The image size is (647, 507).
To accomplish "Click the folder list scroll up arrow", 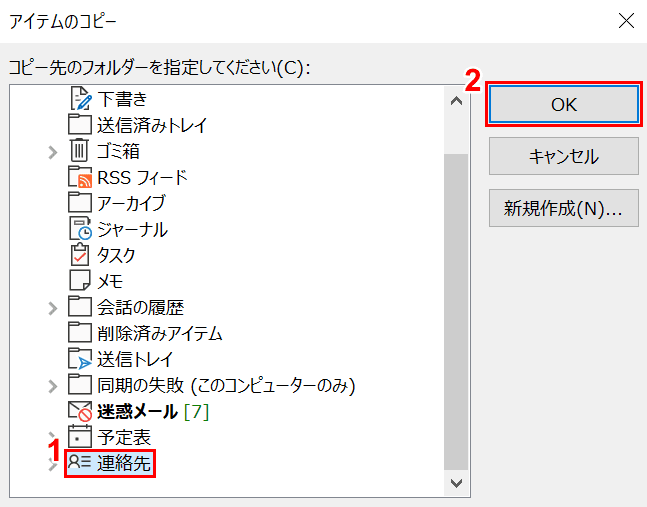I will [456, 101].
